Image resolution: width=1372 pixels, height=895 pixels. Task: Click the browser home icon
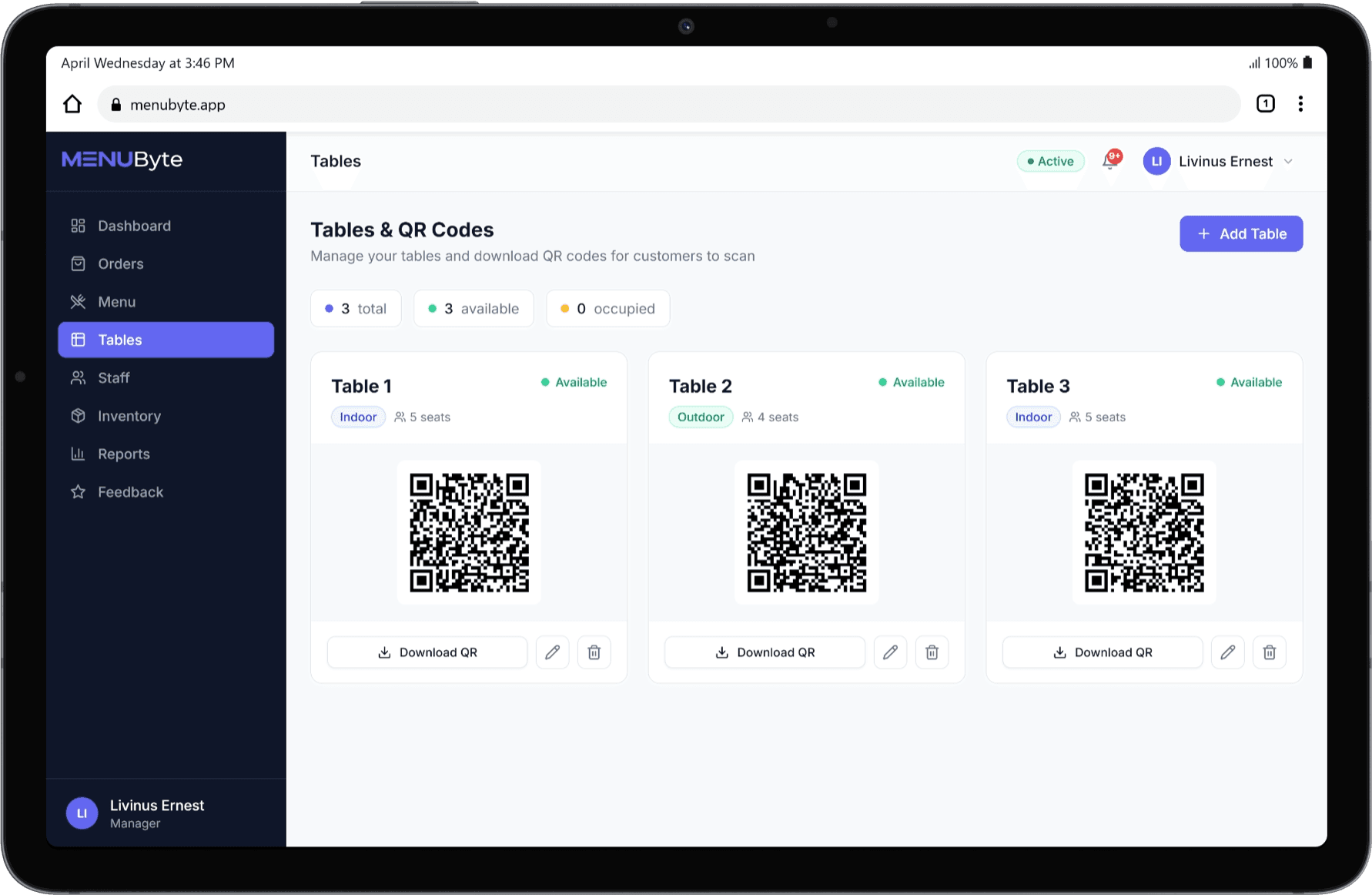click(72, 104)
